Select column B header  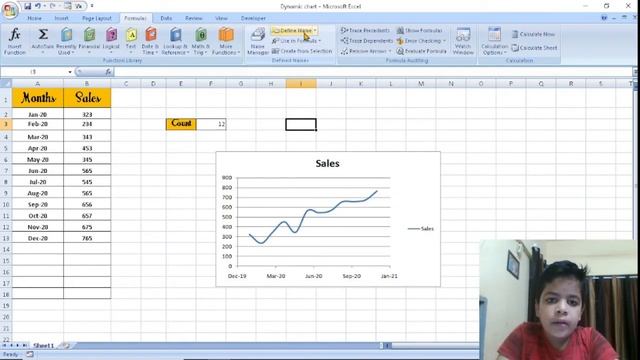pos(87,84)
